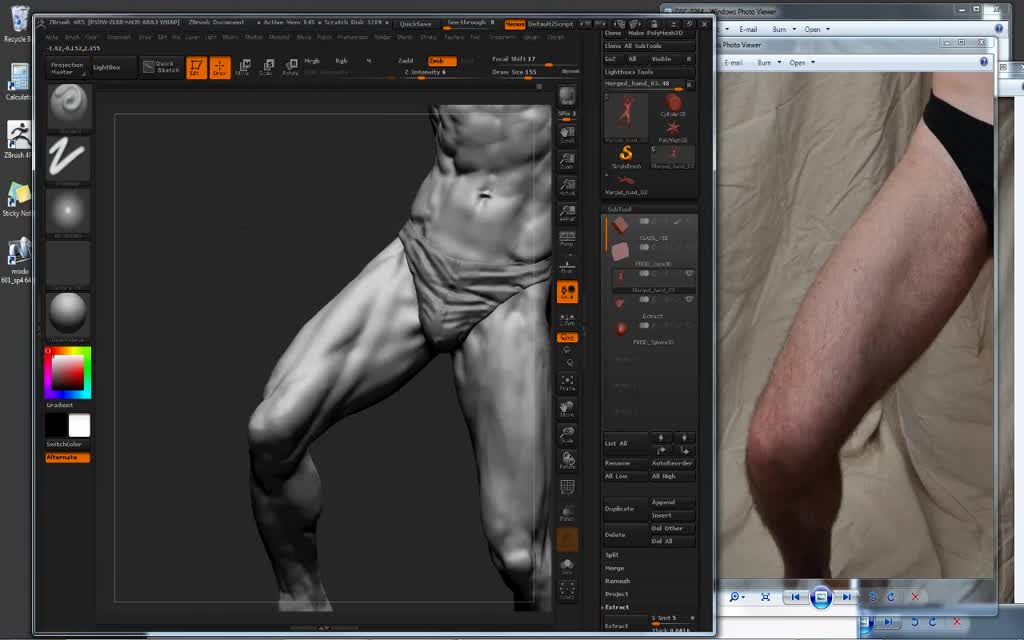Toggle the Menus button
Screen dimensions: 1024x640
515,24
